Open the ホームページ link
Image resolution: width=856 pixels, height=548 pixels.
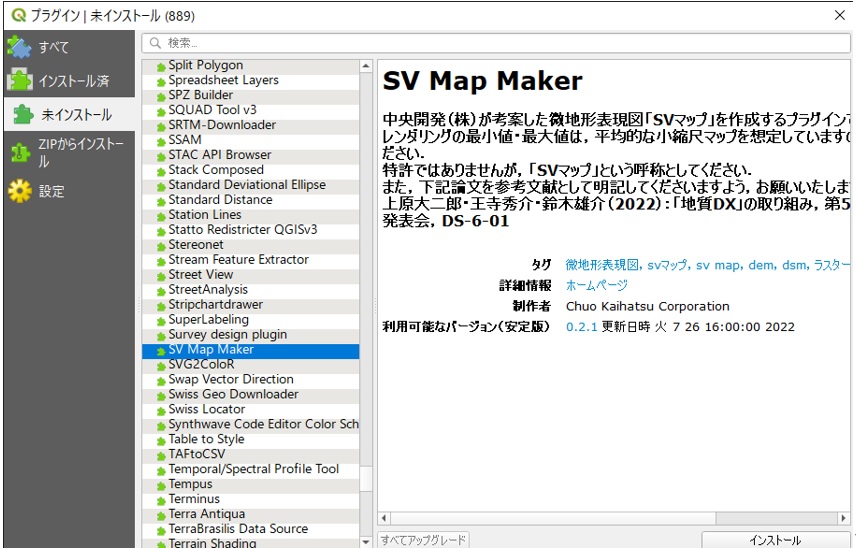[597, 285]
